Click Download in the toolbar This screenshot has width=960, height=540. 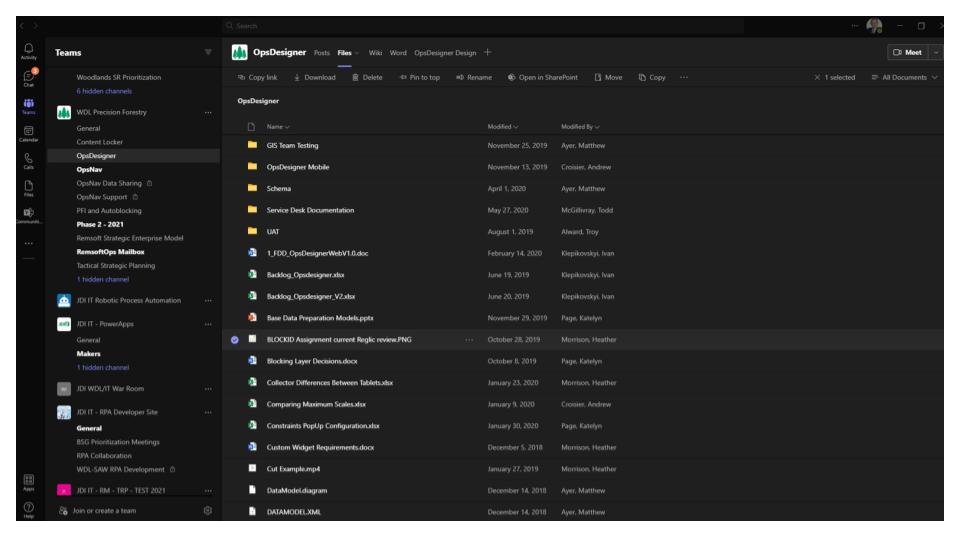point(315,78)
